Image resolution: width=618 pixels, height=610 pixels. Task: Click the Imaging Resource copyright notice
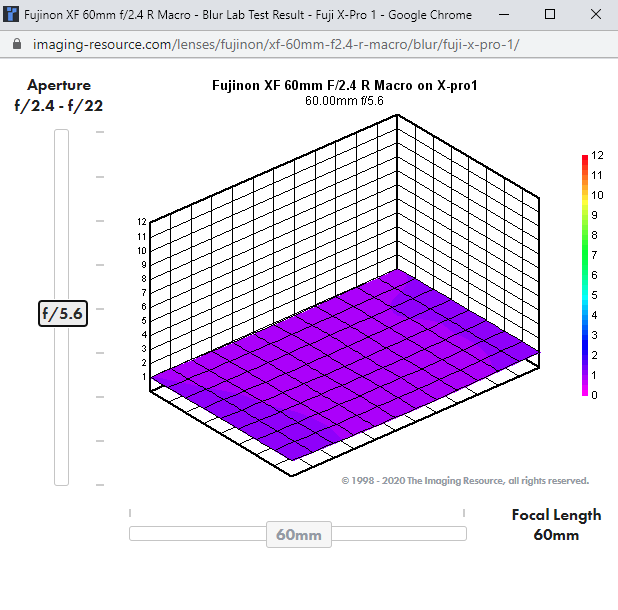pos(465,481)
